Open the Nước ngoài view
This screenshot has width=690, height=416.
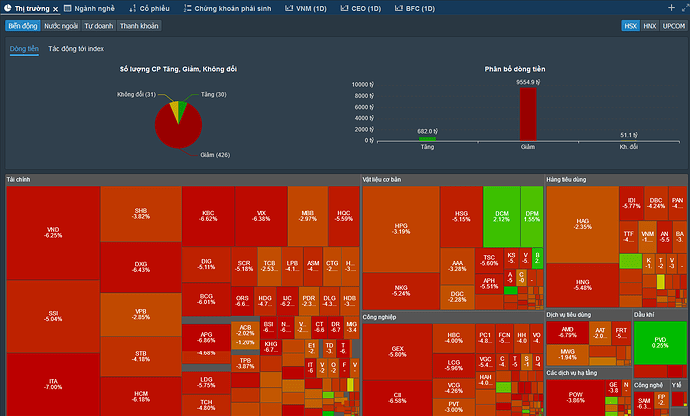[61, 26]
